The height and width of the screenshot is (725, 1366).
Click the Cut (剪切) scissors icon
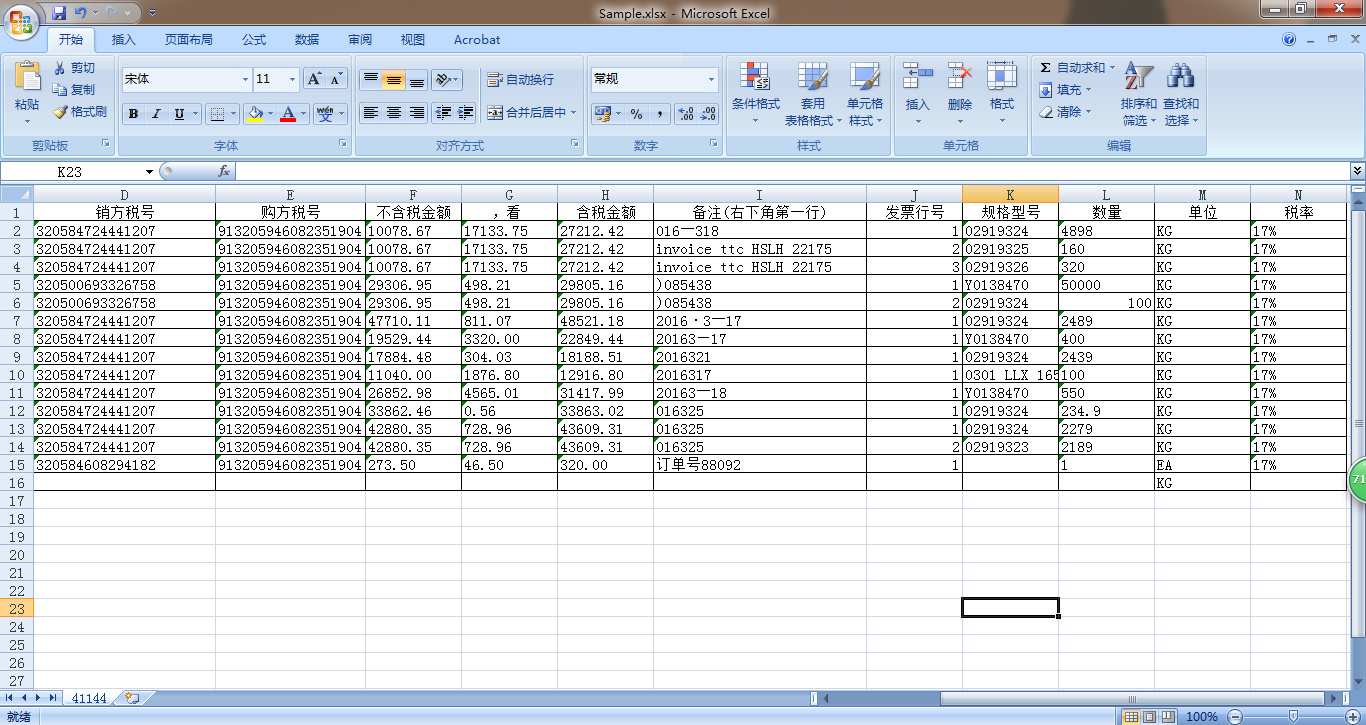click(60, 68)
